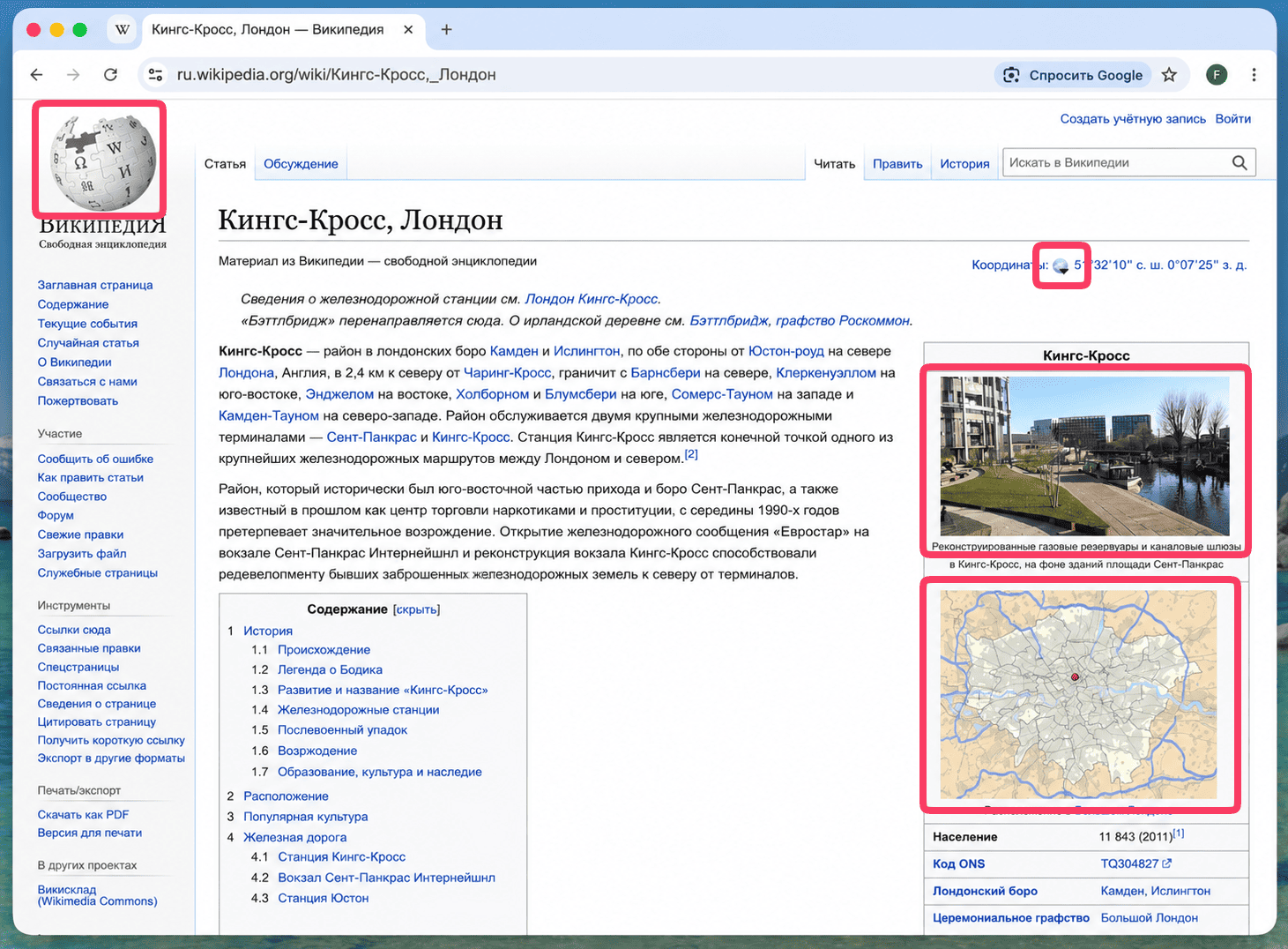The width and height of the screenshot is (1288, 949).
Task: Open Заглавная страница in sidebar
Action: [95, 285]
